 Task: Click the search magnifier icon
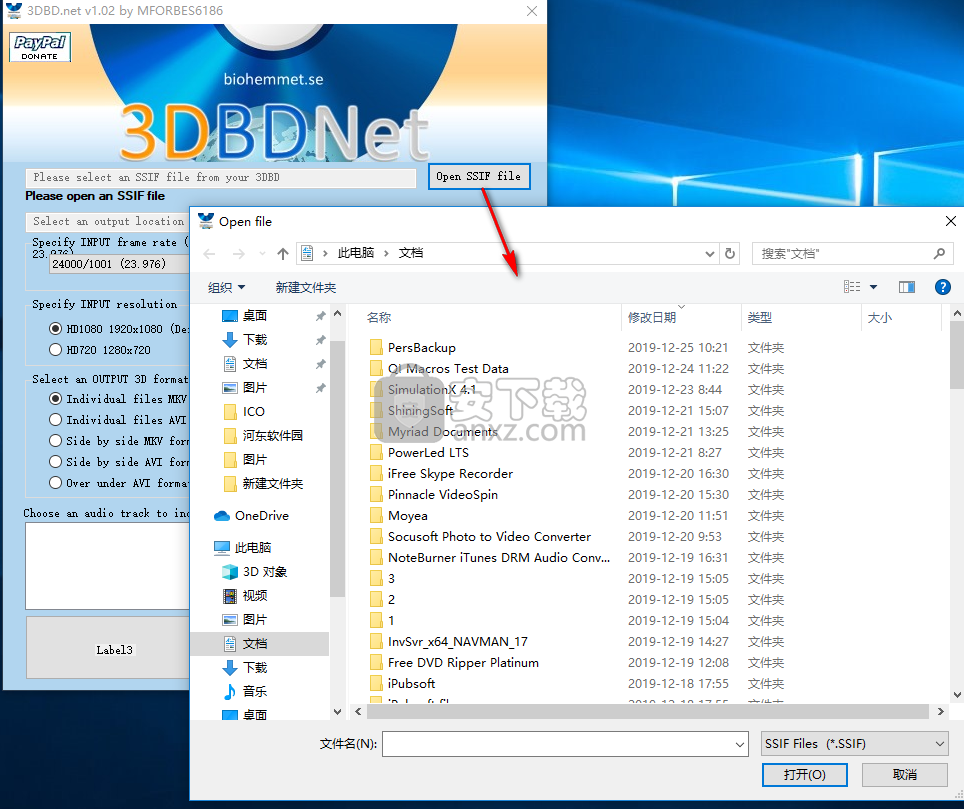939,253
